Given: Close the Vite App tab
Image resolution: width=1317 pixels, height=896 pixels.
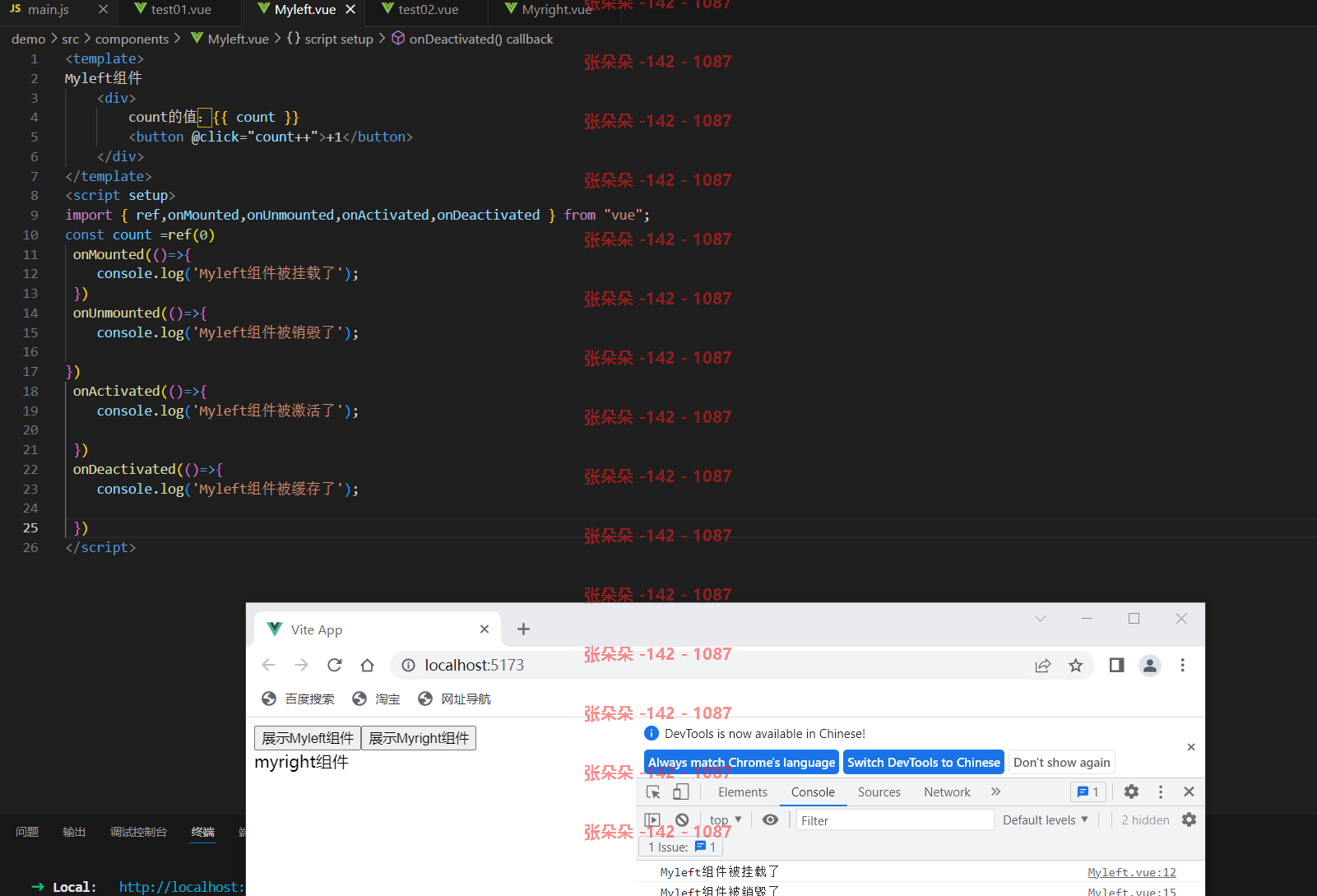Looking at the screenshot, I should (485, 629).
